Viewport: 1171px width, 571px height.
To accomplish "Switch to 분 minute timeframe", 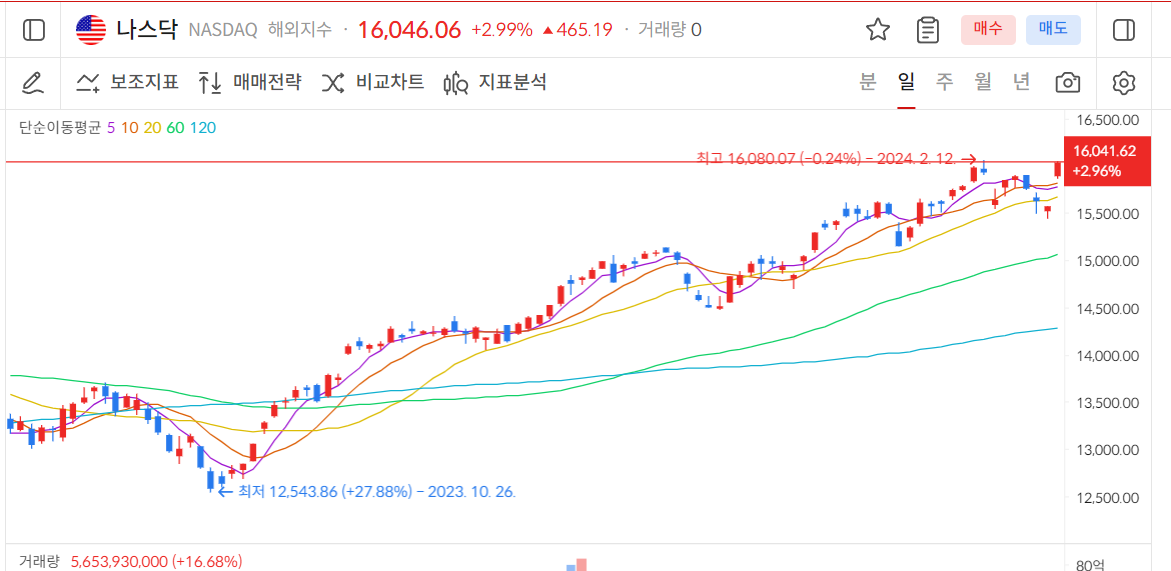I will [867, 82].
